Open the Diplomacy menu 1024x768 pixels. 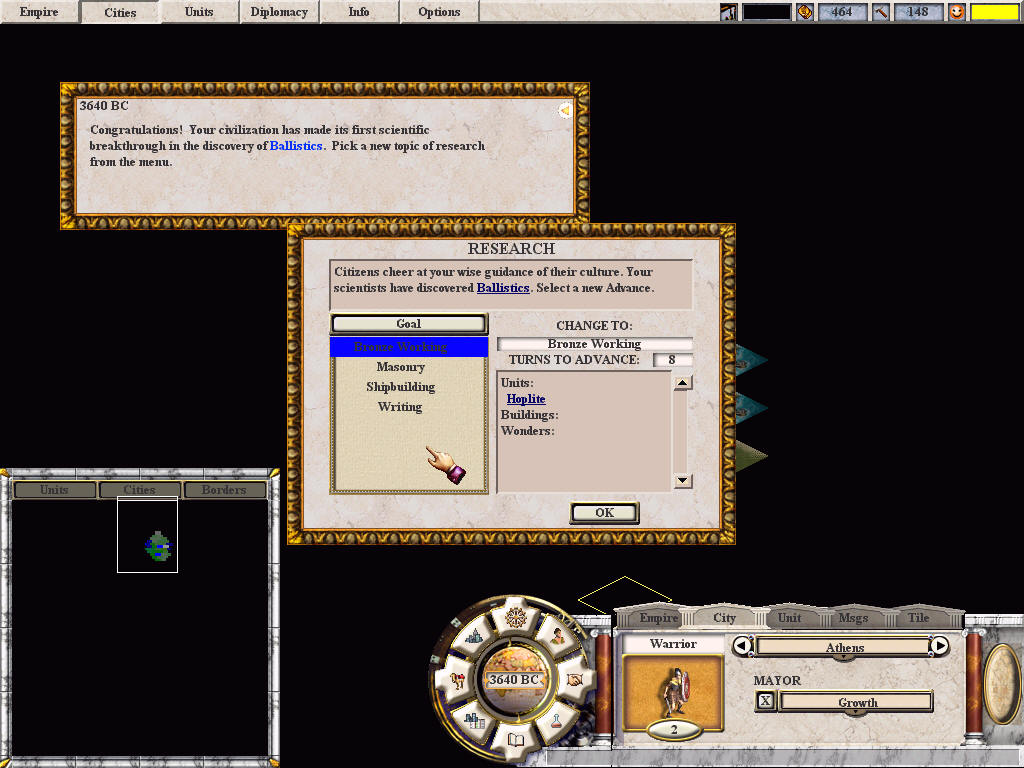pos(280,12)
